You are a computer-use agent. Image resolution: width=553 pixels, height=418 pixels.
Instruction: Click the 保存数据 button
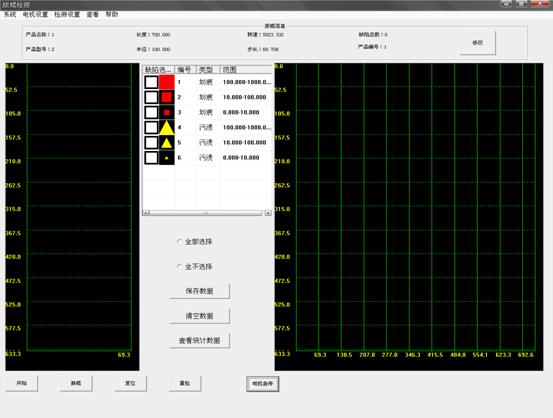[x=200, y=291]
